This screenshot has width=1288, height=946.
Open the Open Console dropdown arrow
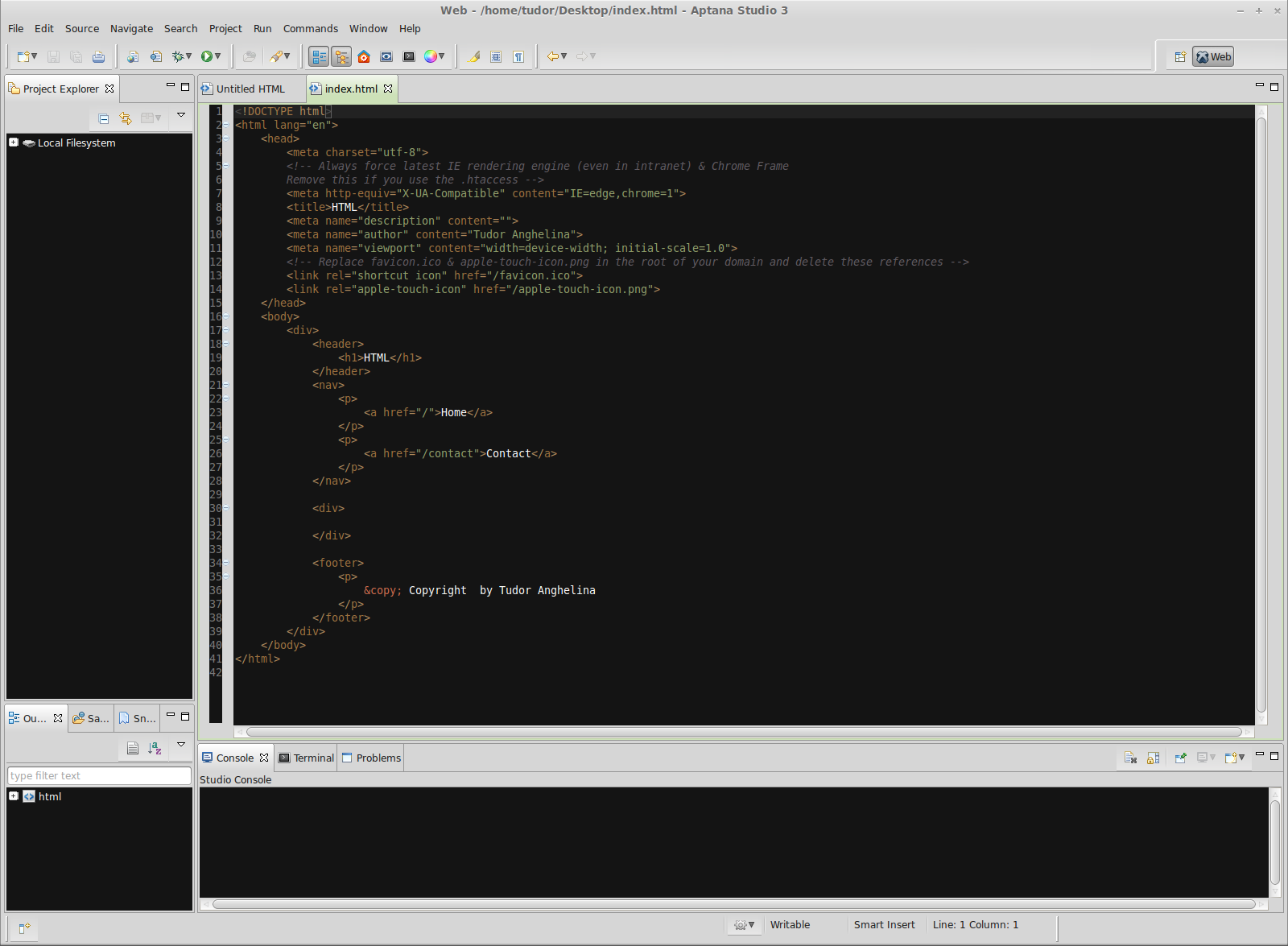(1242, 758)
